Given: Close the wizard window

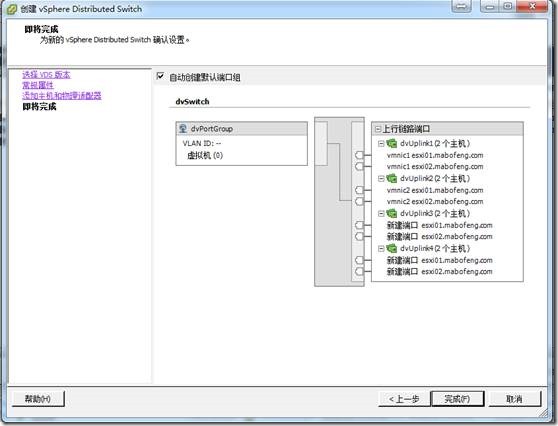Looking at the screenshot, I should (532, 6).
